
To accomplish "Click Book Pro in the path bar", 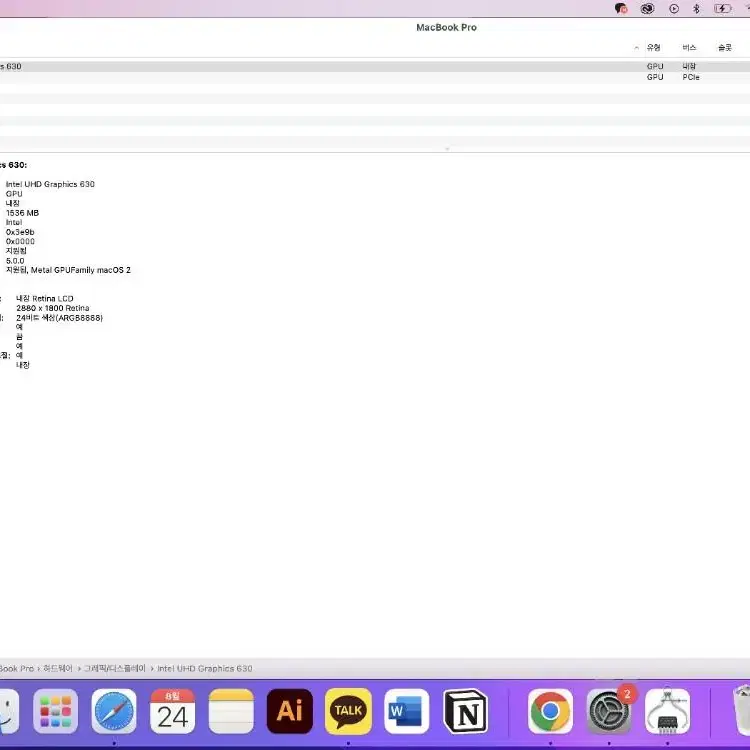I will [17, 668].
